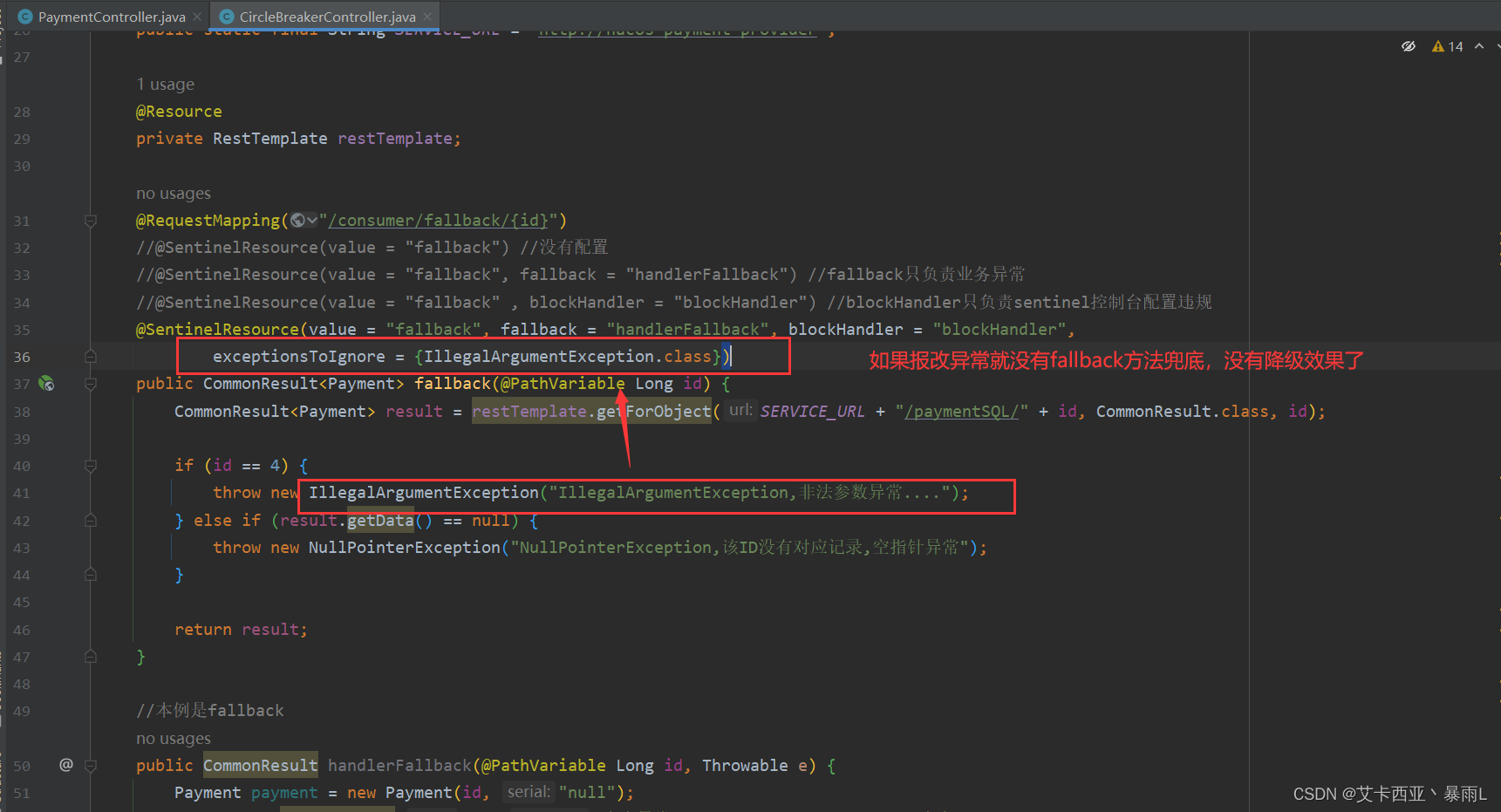
Task: Click the "handlerFallback" string on line 35
Action: (x=688, y=329)
